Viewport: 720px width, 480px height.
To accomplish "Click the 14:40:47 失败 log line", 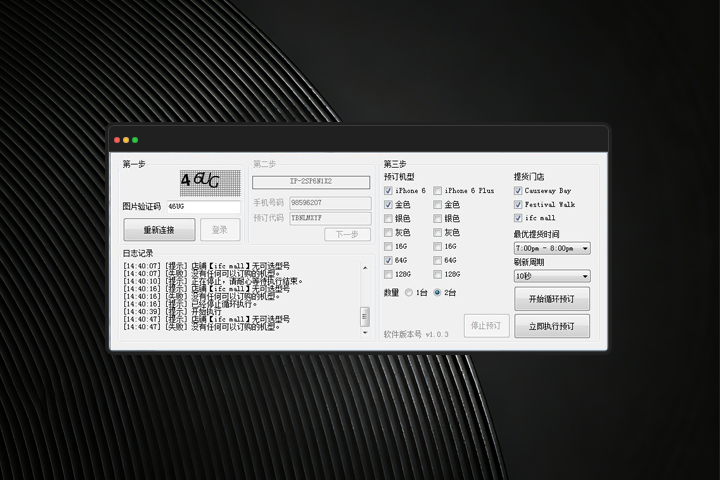I will pos(202,327).
